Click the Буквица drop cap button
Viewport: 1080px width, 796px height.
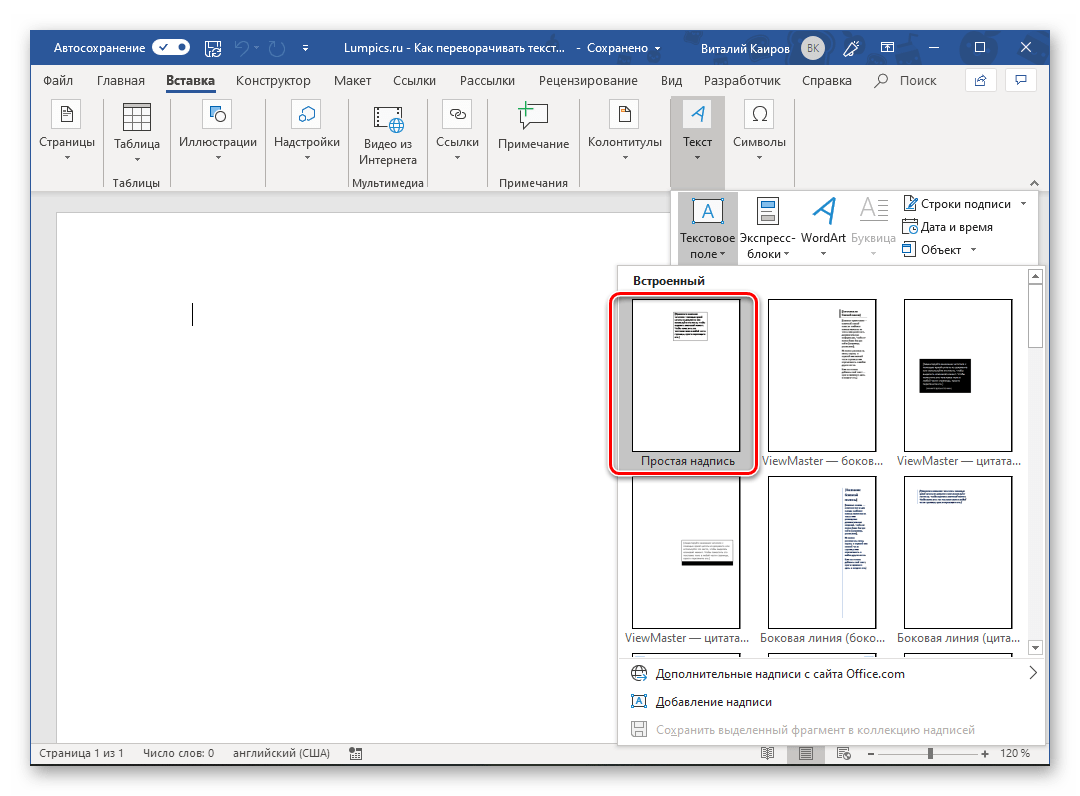click(873, 228)
